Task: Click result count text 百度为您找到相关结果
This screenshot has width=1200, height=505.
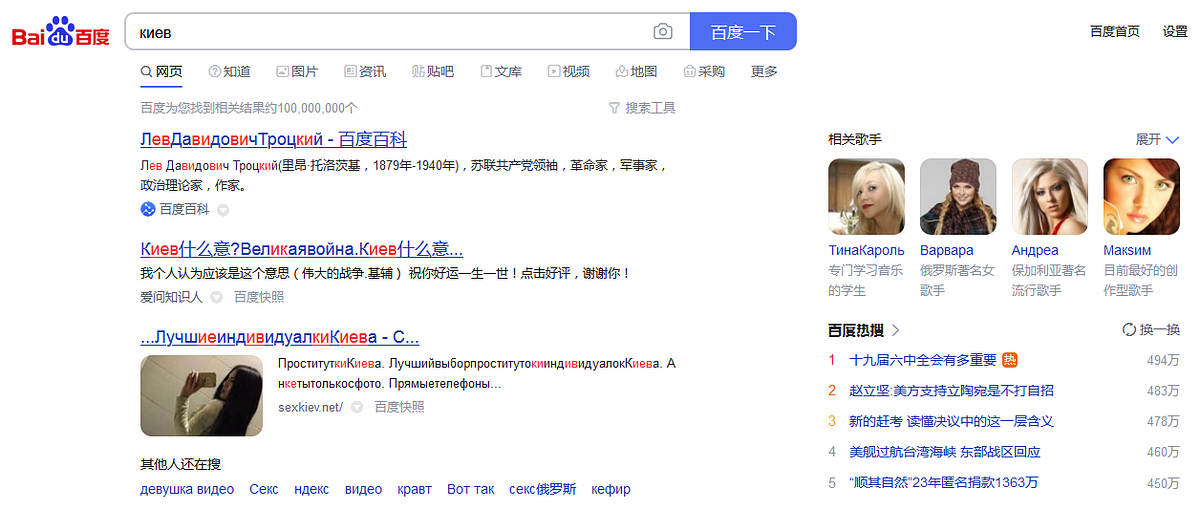Action: (249, 108)
